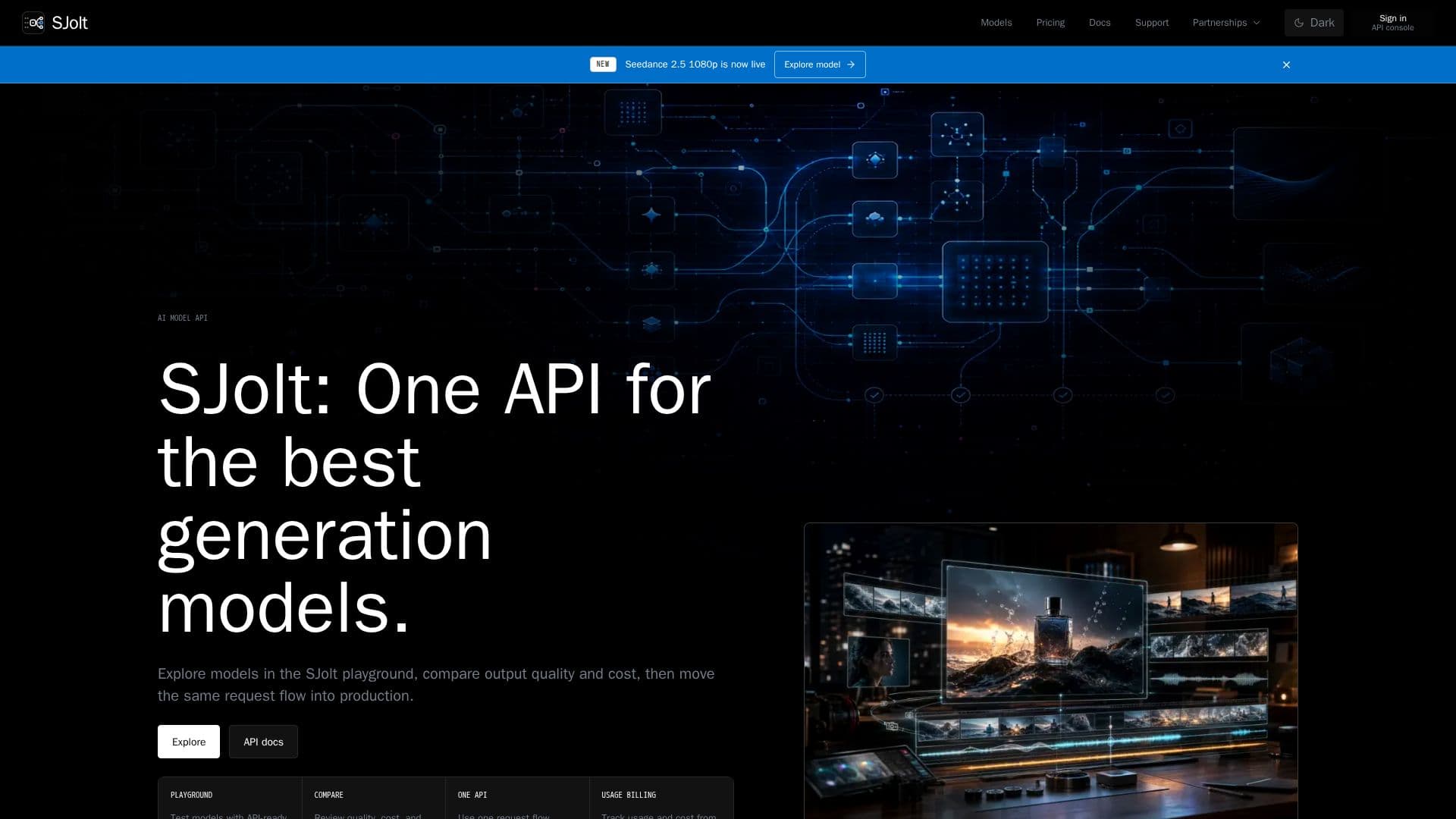Visit the Support nav link
This screenshot has width=1456, height=819.
(x=1151, y=23)
